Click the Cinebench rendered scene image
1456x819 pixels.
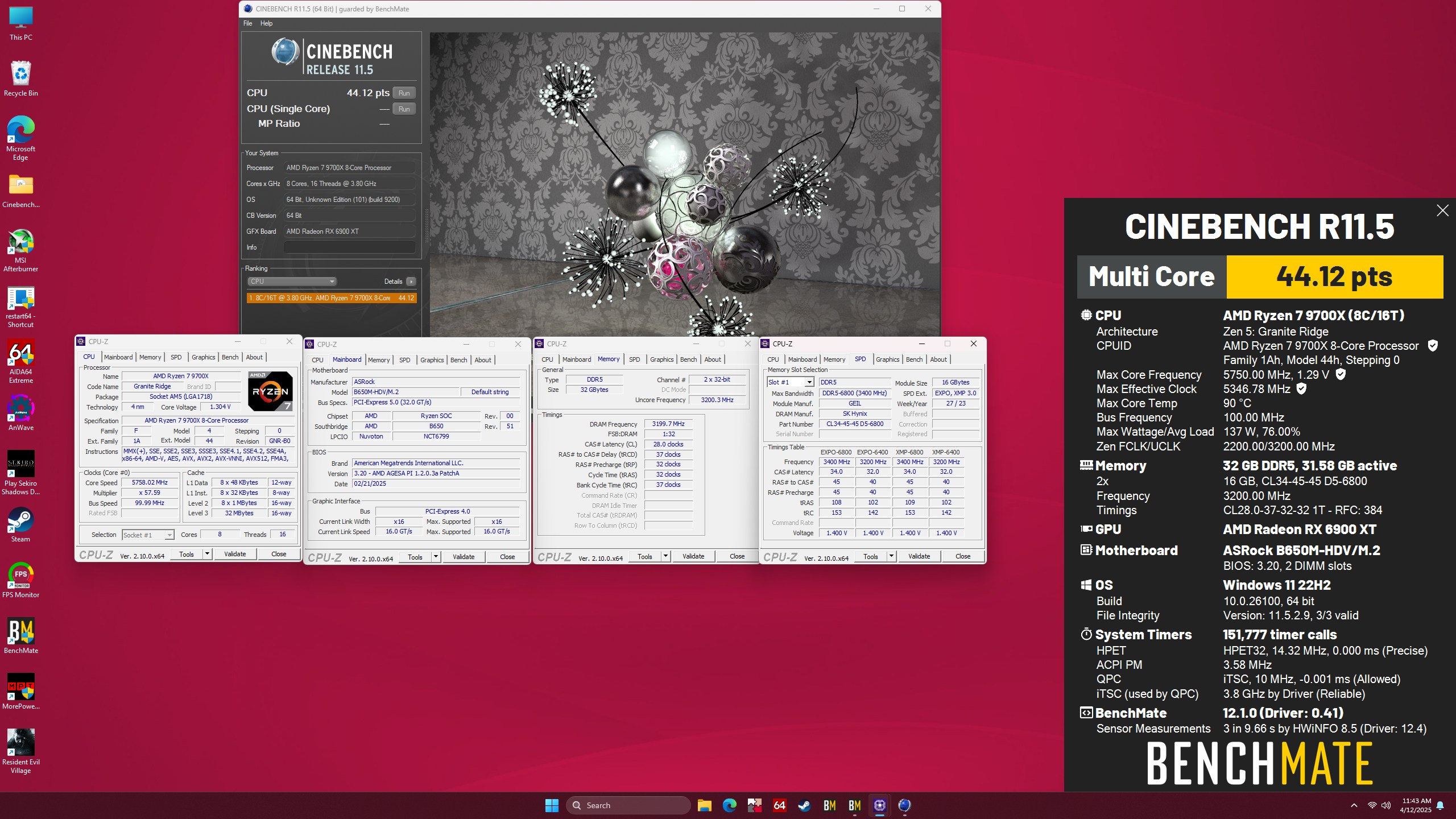coord(685,184)
